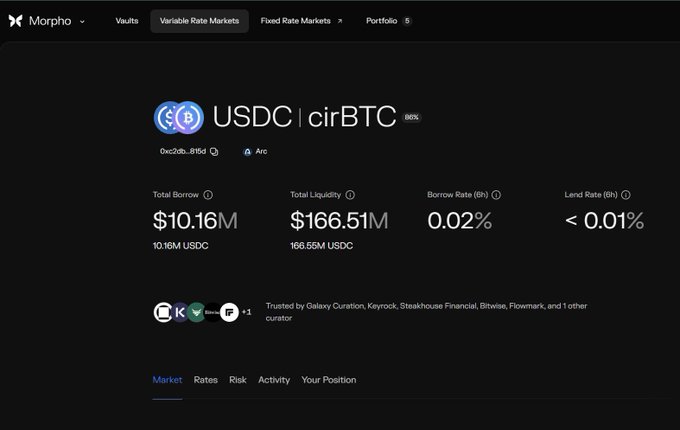Select Variable Rate Markets tab
Image resolution: width=680 pixels, height=430 pixels.
point(199,21)
